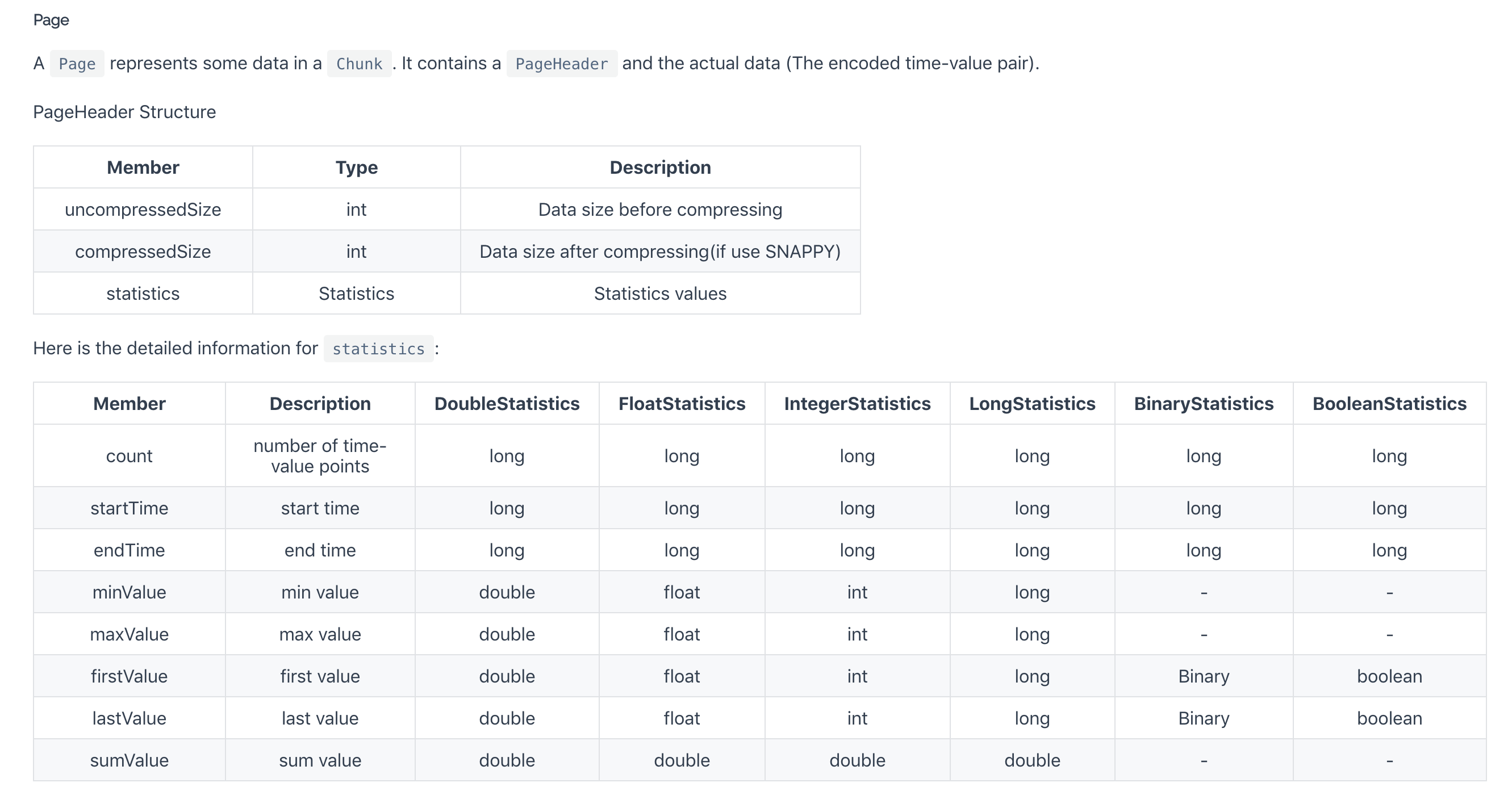Click the "Statistics values" description cell

point(660,294)
